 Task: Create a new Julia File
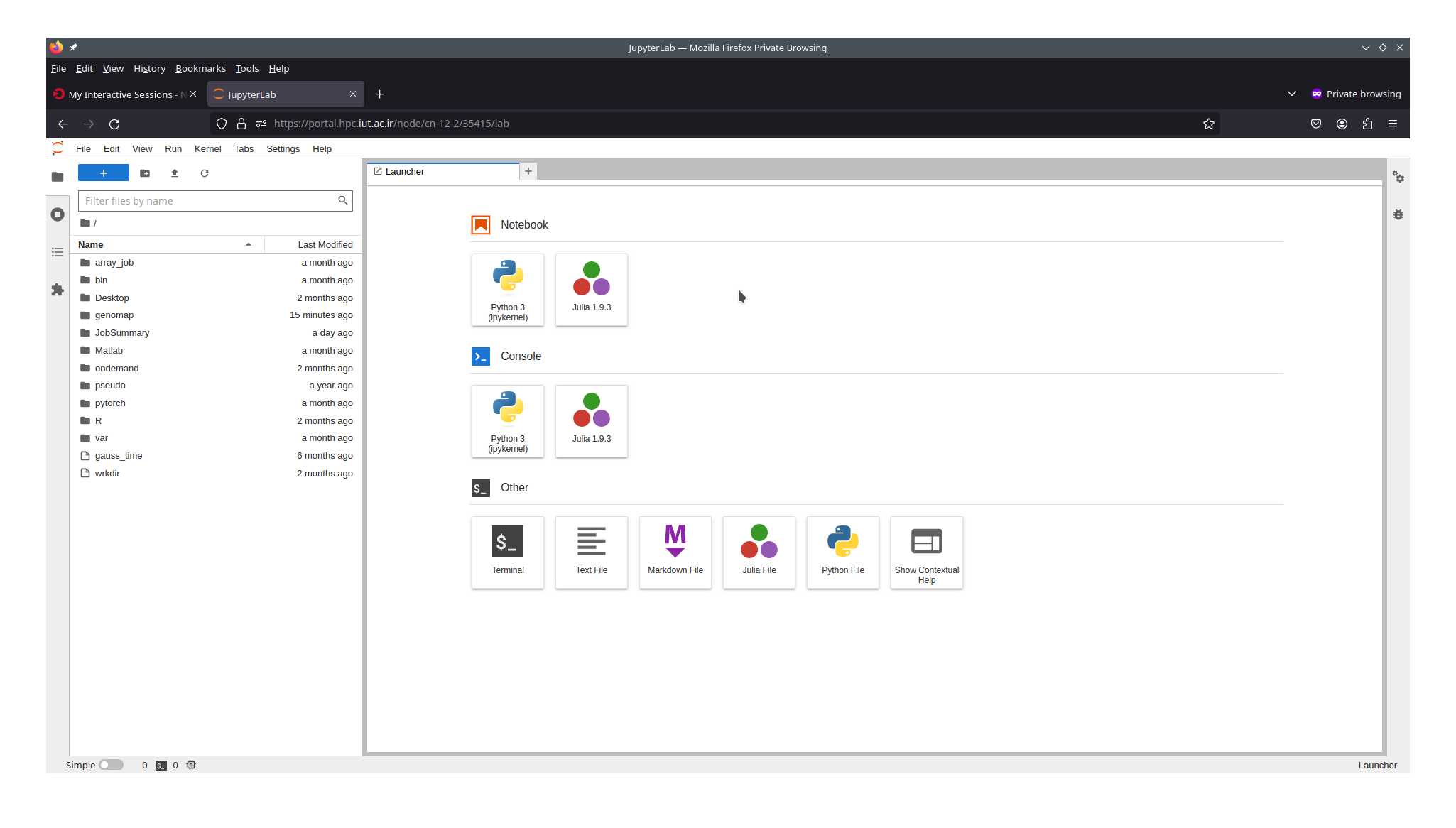tap(759, 552)
